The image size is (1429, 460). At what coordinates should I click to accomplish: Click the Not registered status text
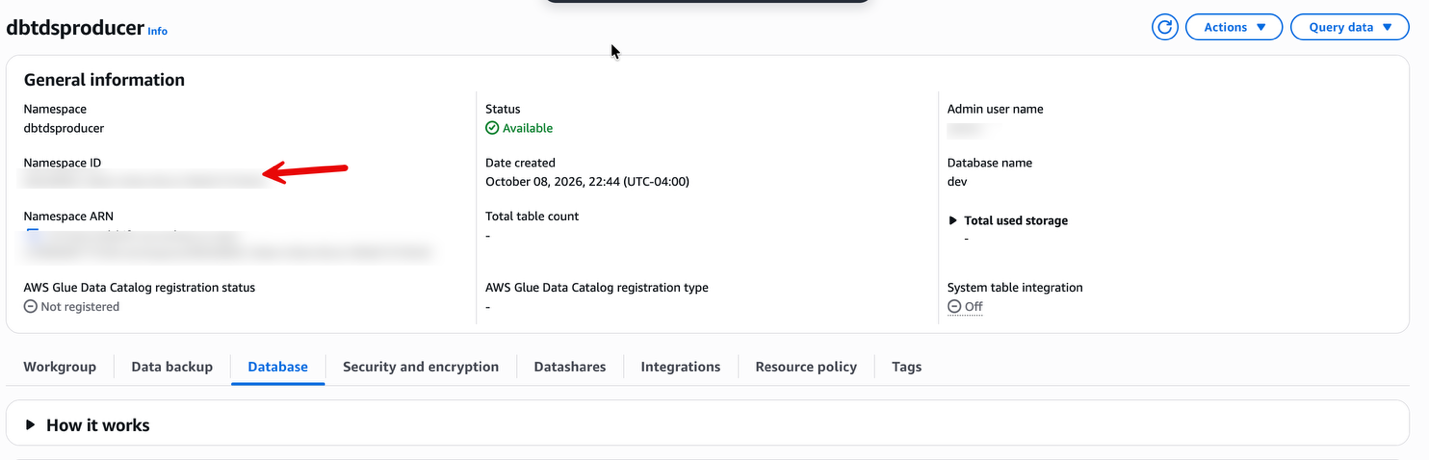[80, 307]
